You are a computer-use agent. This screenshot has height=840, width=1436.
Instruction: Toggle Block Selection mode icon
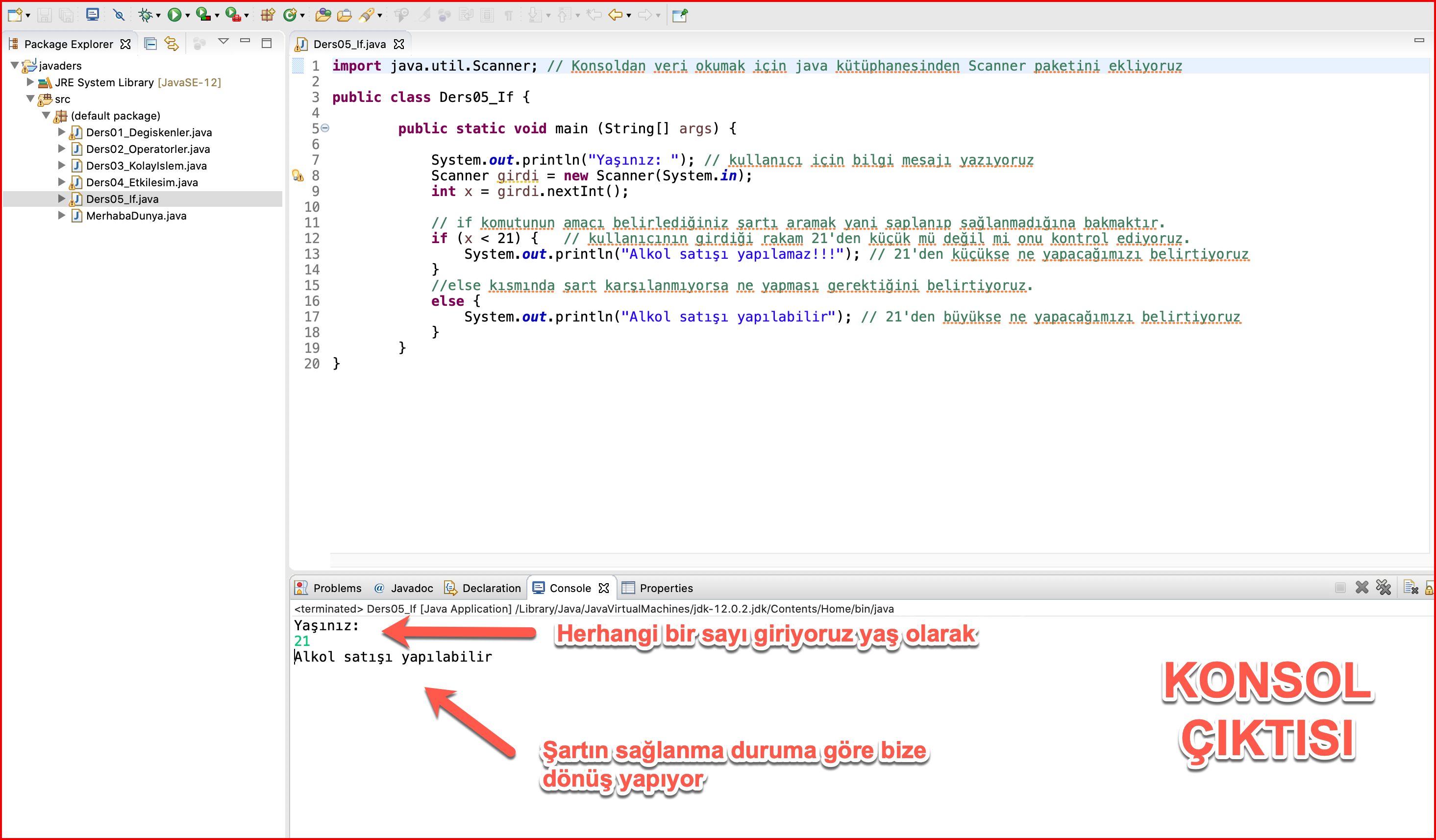487,15
